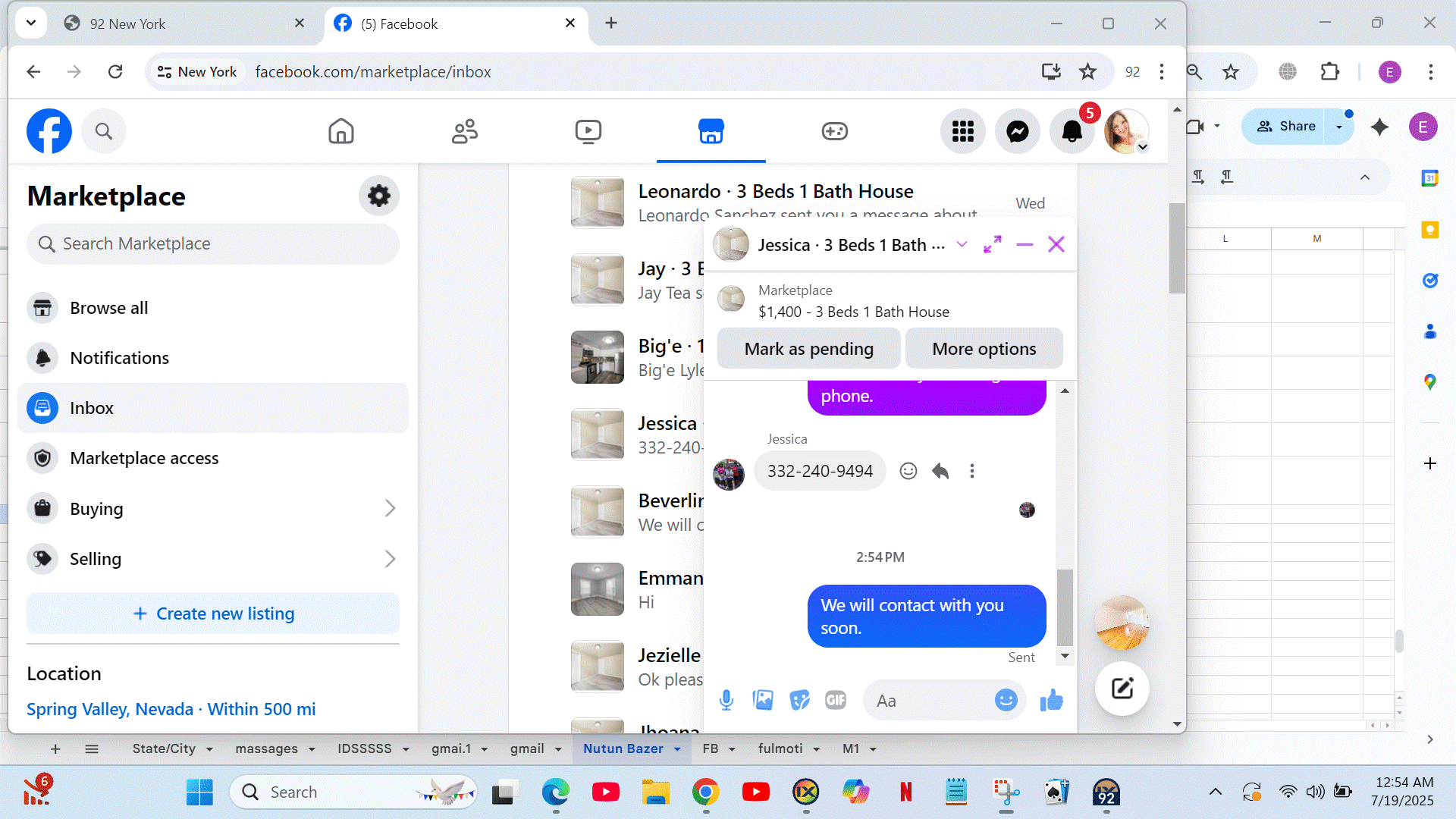1456x819 pixels.
Task: Attach a photo using image icon
Action: point(763,700)
